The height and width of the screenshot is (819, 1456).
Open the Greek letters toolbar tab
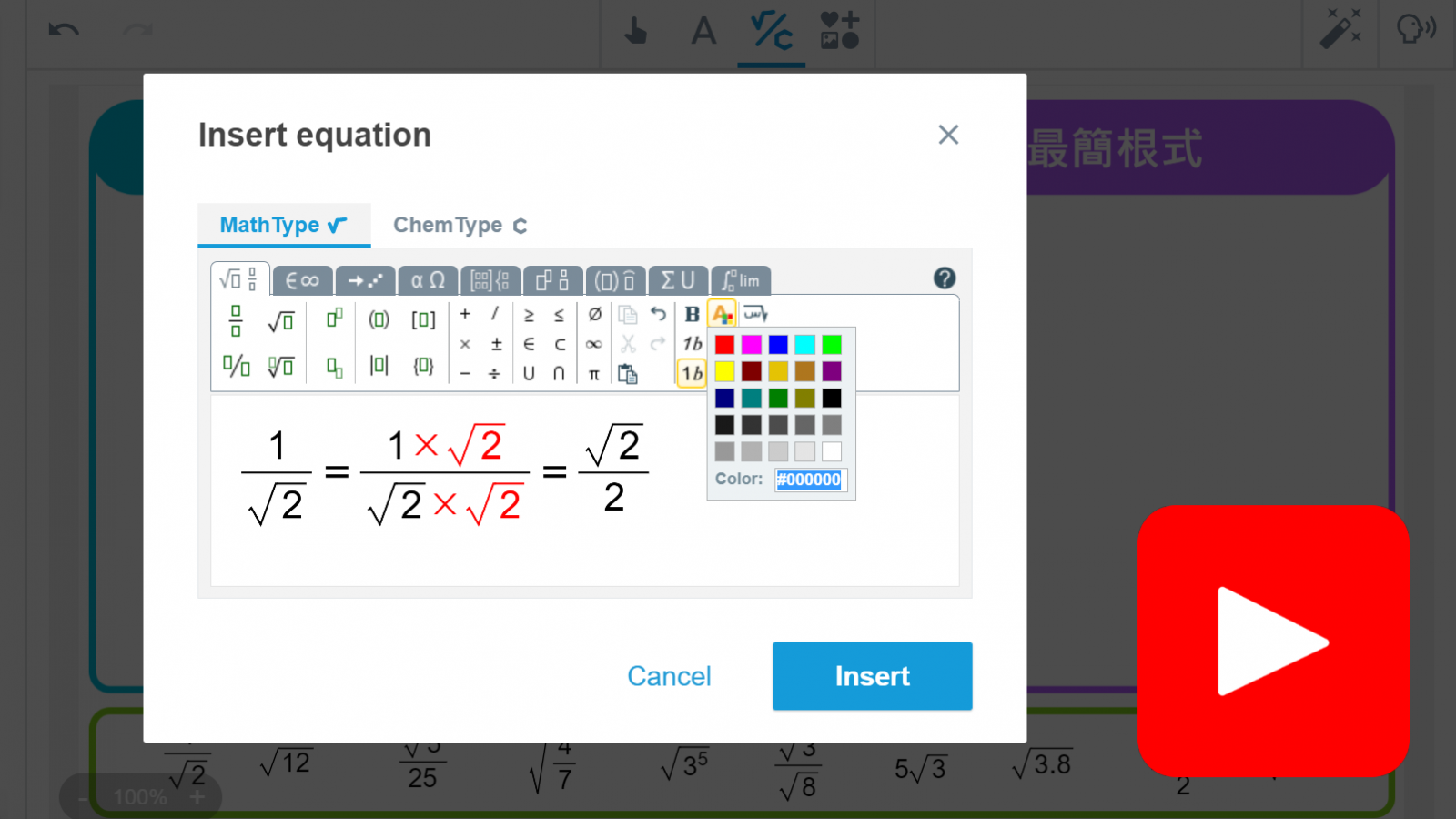[428, 280]
